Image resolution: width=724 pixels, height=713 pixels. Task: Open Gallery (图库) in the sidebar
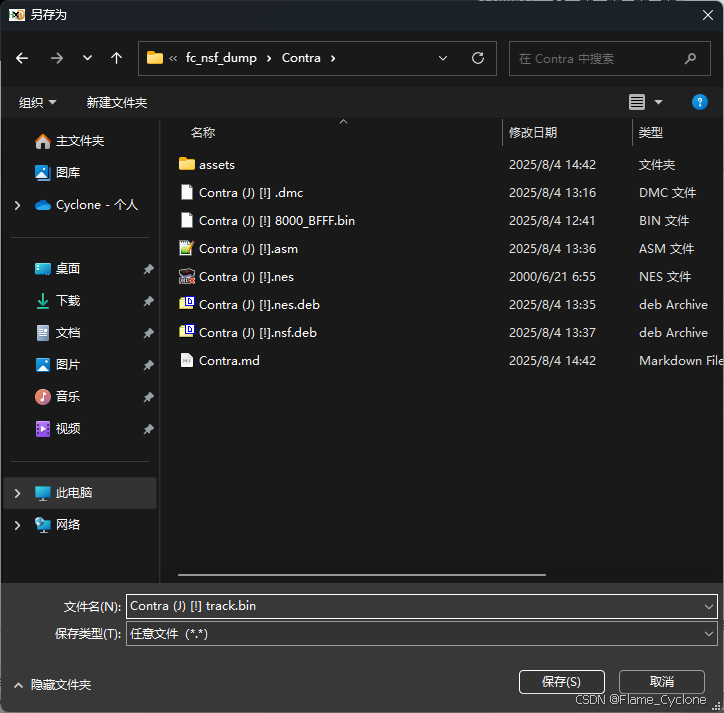[x=58, y=173]
